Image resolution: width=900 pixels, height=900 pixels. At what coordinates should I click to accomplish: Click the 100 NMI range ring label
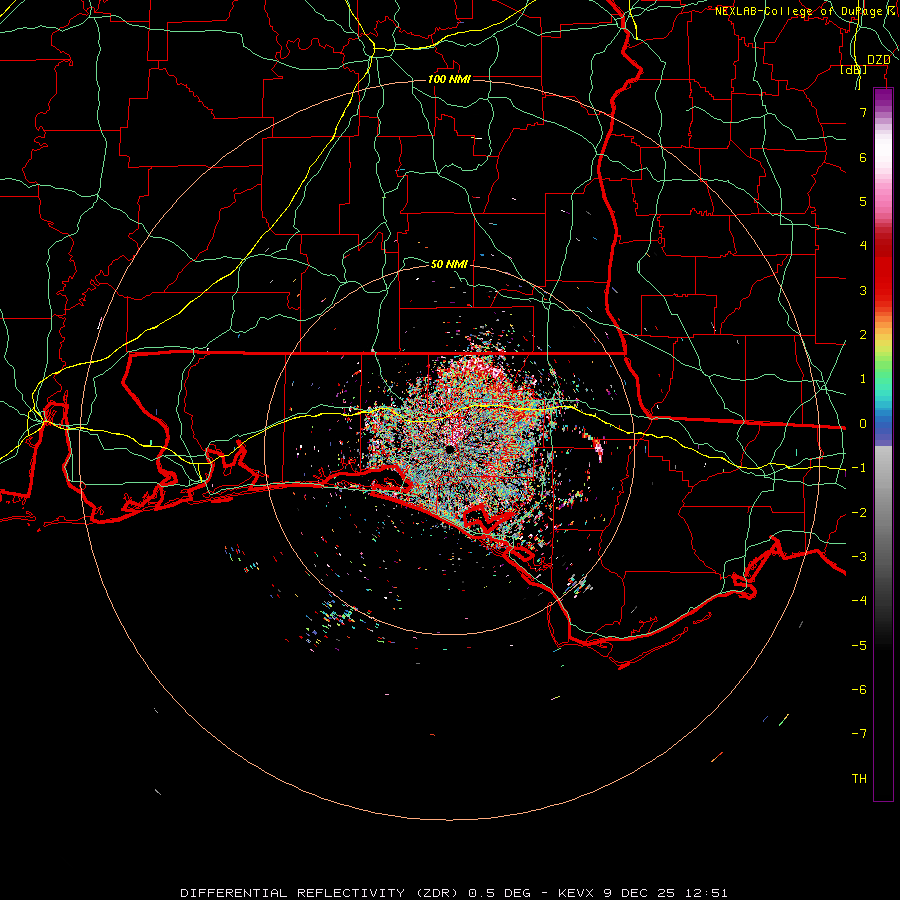click(x=449, y=79)
